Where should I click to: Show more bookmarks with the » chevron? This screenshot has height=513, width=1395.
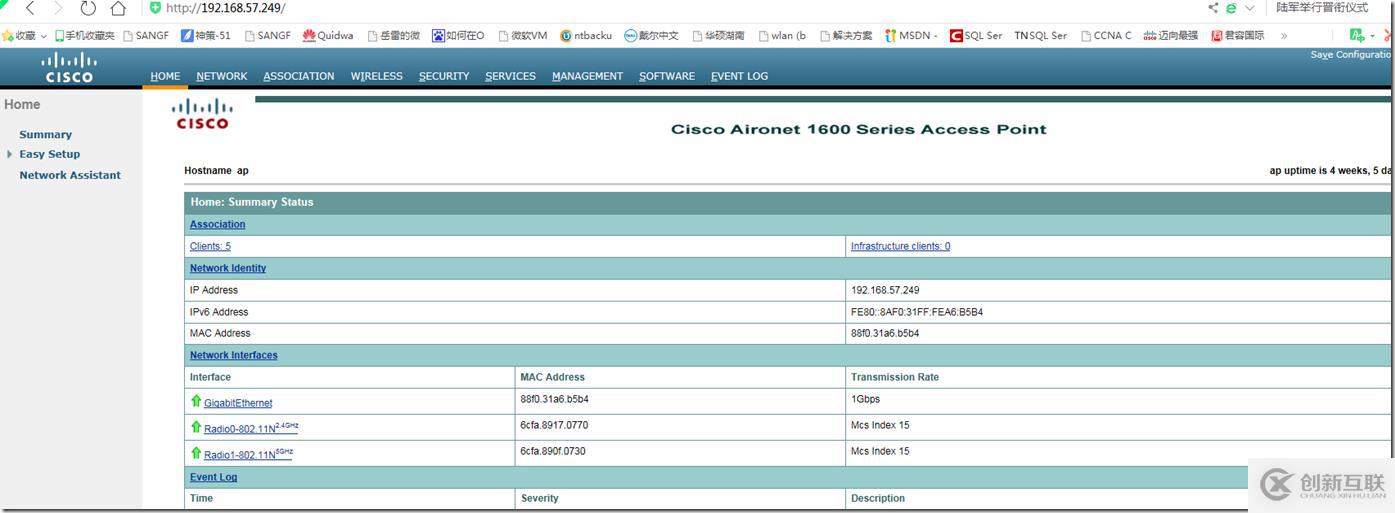[1284, 36]
